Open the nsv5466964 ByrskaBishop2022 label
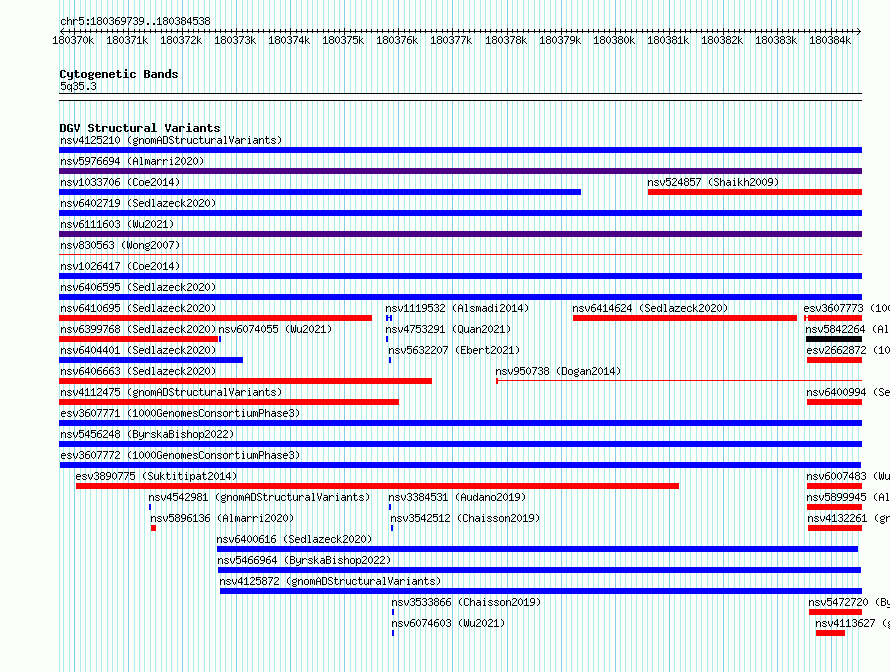 pos(304,560)
